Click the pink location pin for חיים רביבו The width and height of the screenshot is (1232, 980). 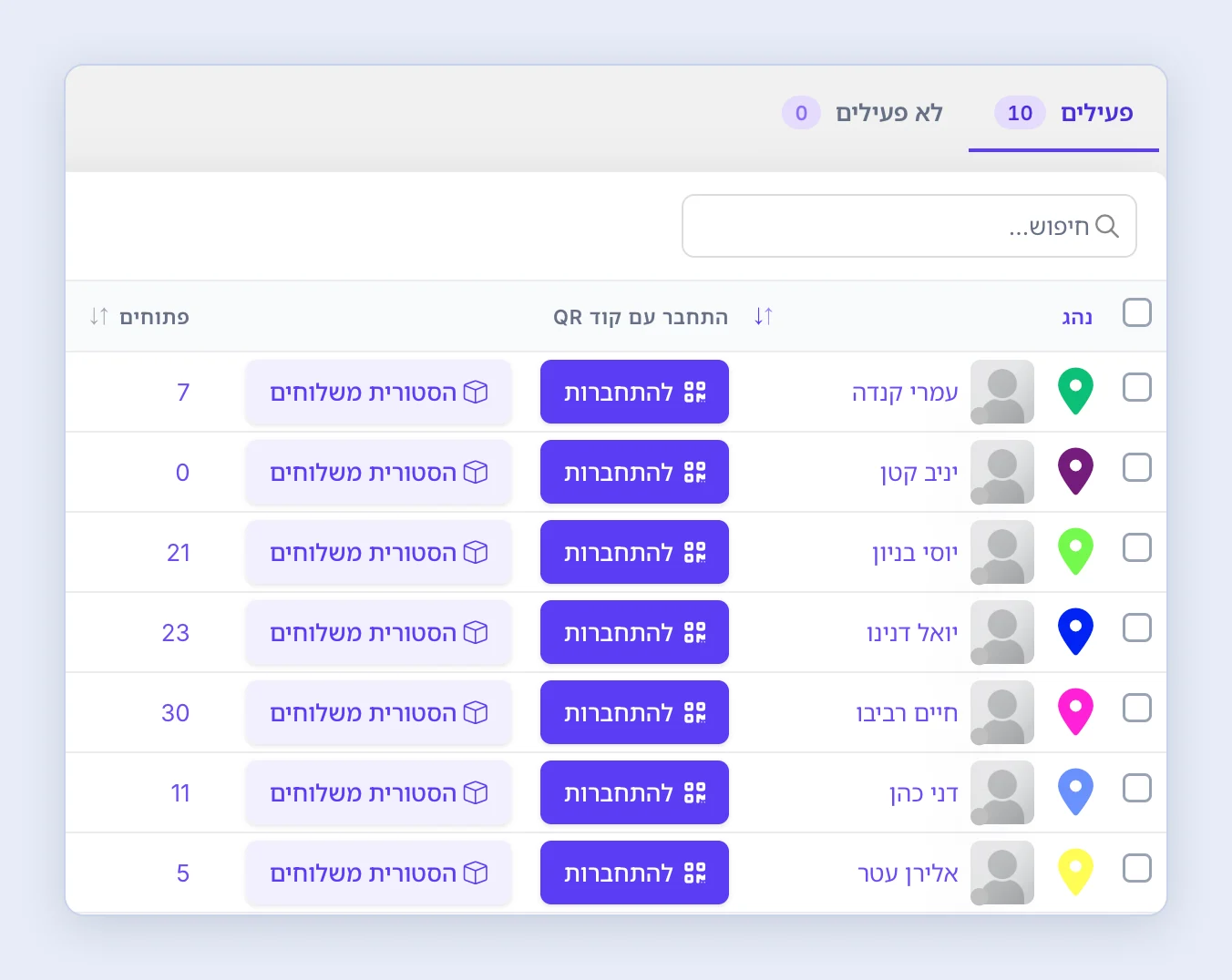1075,711
